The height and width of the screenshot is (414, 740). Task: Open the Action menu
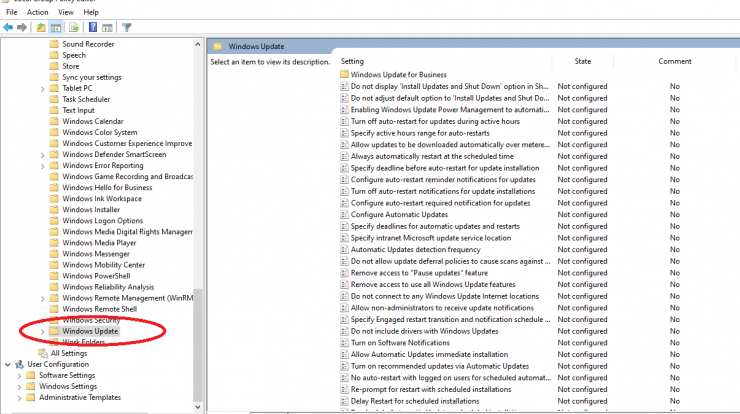(37, 12)
